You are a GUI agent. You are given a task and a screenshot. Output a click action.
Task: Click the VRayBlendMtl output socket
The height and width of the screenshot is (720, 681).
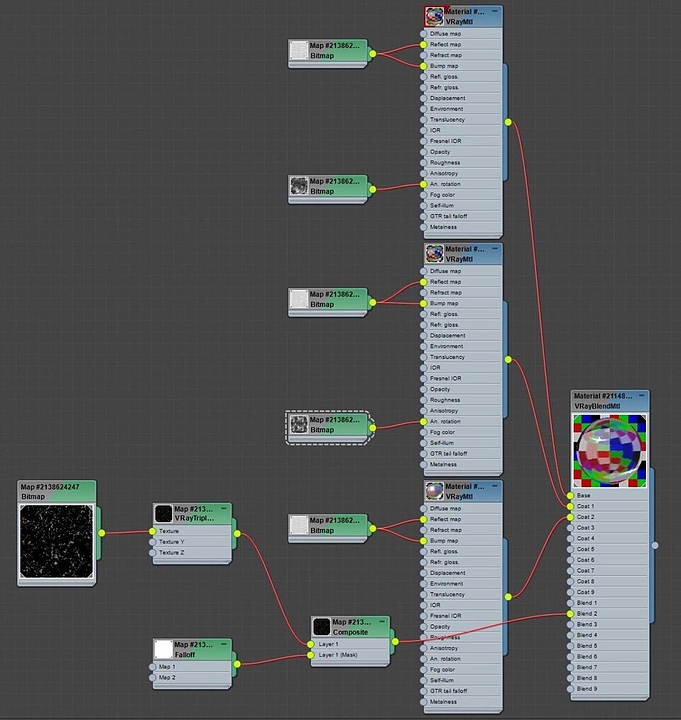pos(655,545)
